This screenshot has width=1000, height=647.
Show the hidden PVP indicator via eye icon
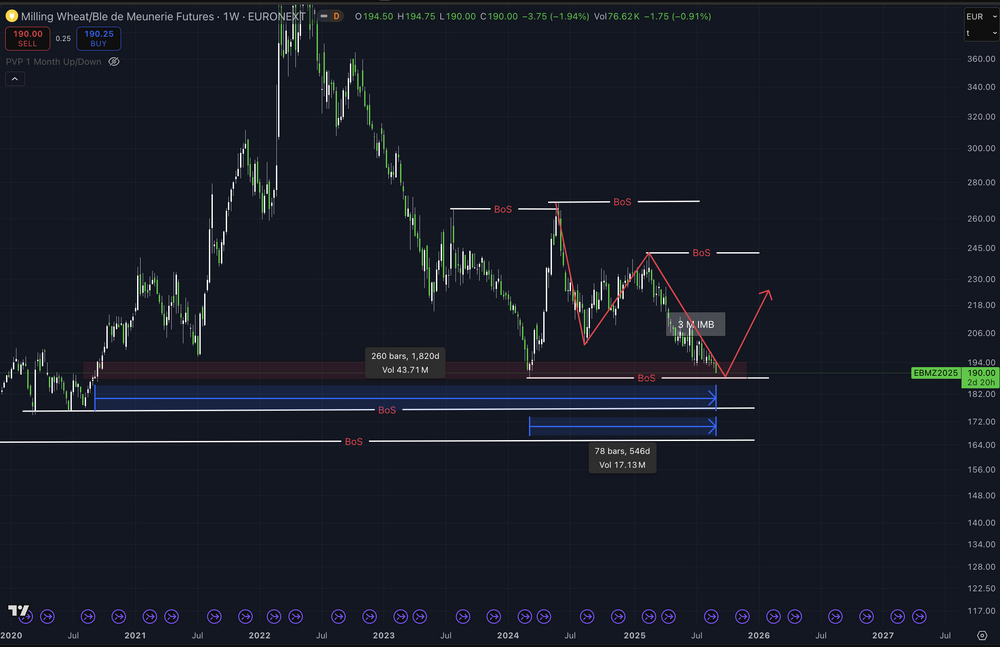click(114, 62)
